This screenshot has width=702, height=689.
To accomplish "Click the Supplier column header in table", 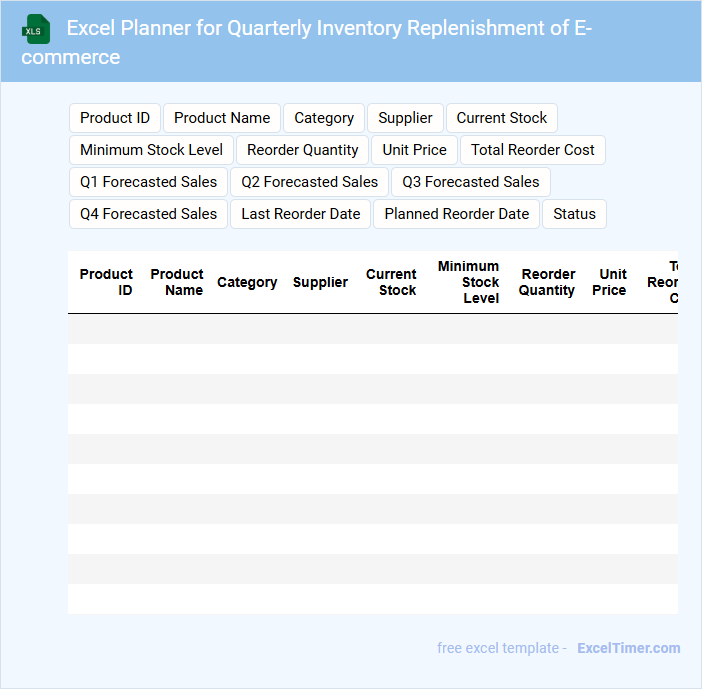I will (320, 282).
